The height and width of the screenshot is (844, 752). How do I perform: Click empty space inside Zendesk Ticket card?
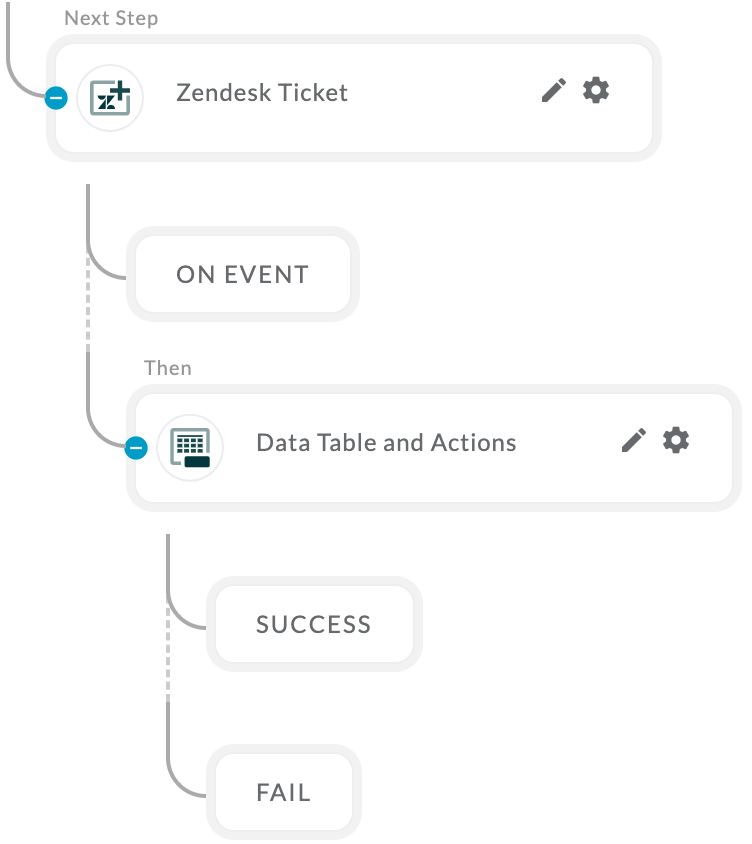tap(441, 129)
